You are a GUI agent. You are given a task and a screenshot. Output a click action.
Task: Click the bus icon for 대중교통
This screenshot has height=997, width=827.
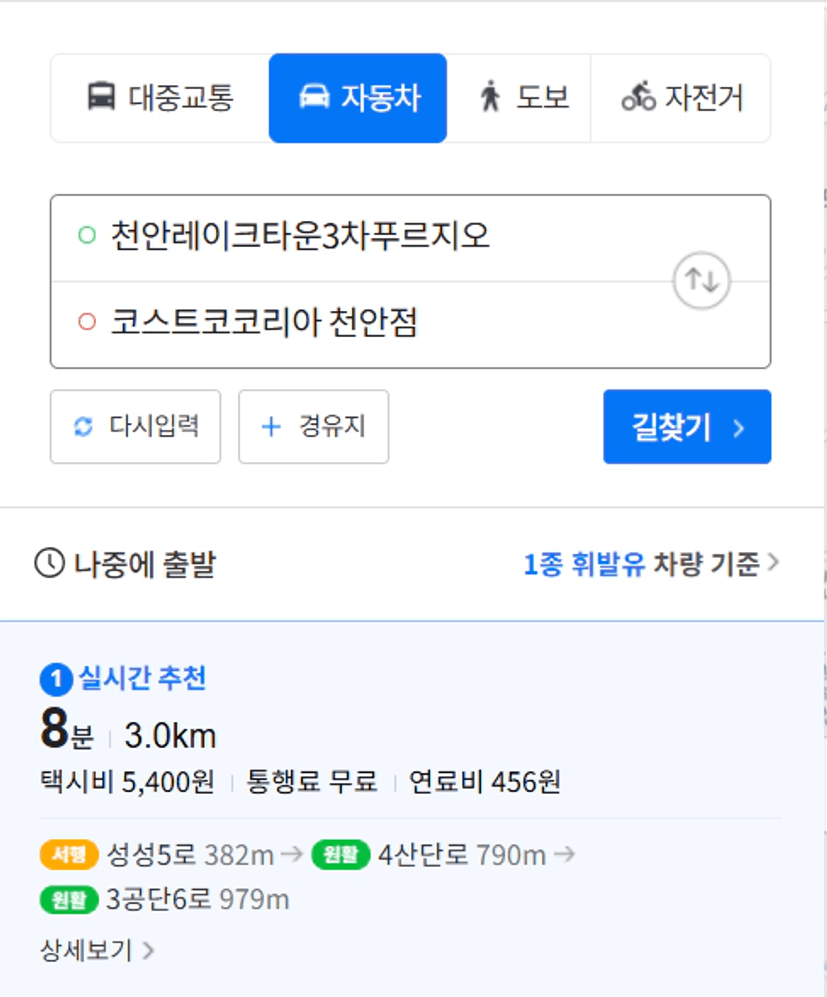pos(101,97)
